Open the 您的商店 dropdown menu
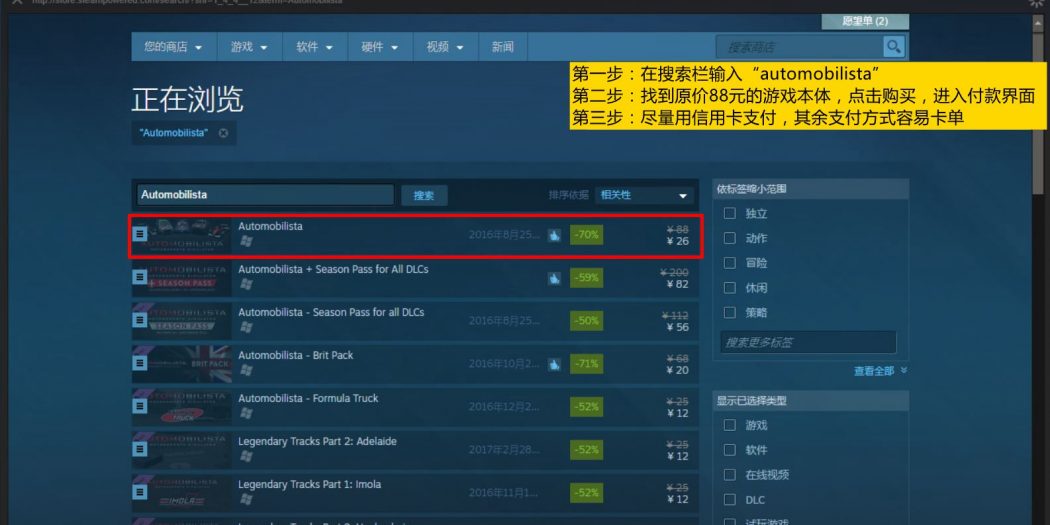 point(173,47)
